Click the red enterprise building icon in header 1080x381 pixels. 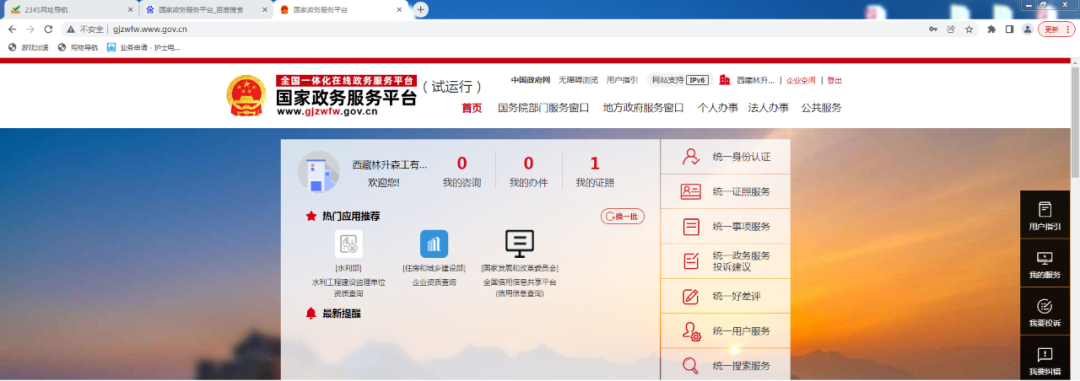(x=724, y=80)
